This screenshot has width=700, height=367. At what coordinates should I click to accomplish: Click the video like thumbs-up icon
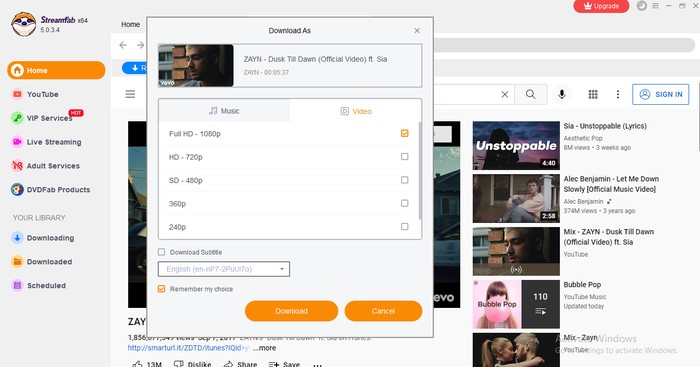tap(138, 364)
